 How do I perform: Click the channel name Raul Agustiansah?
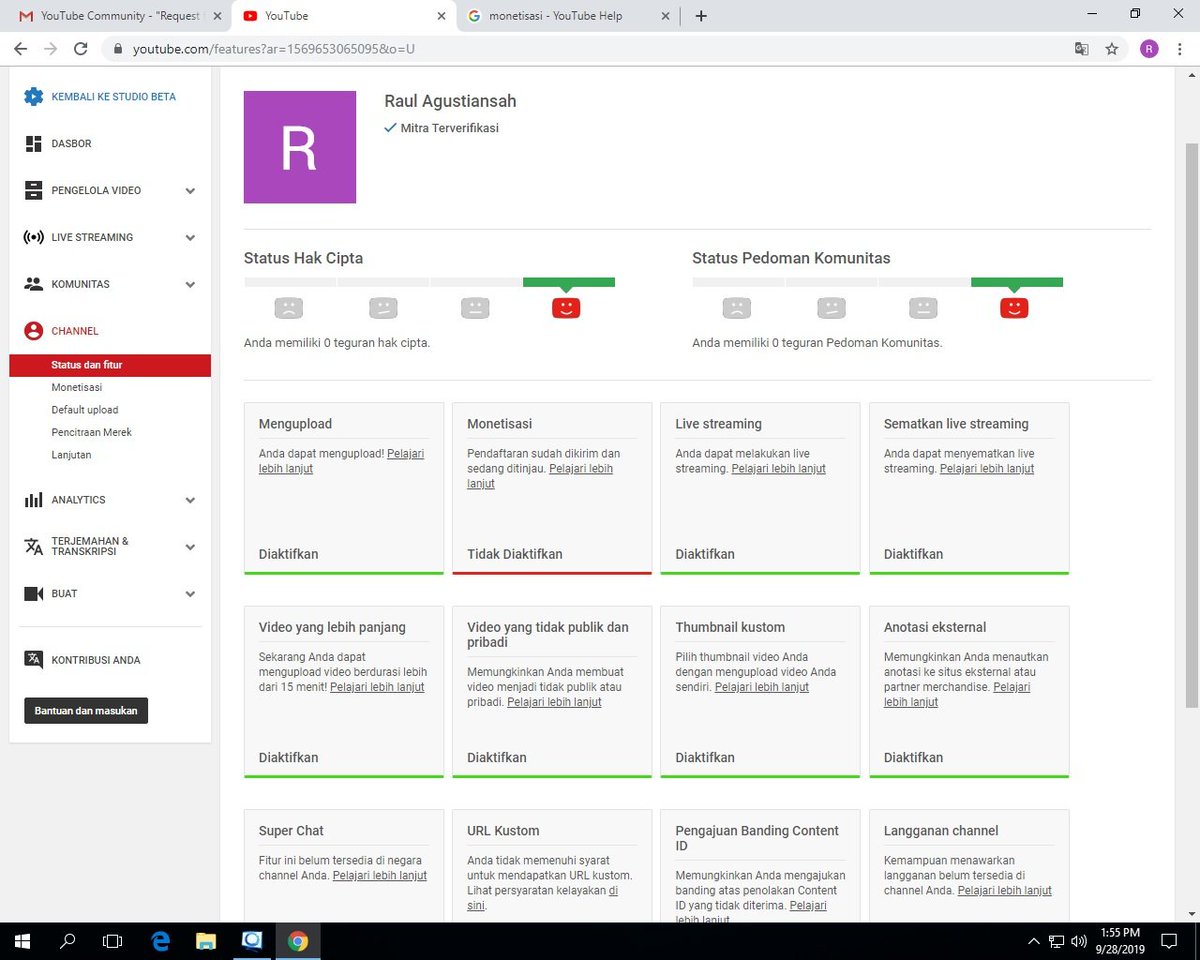click(x=450, y=101)
